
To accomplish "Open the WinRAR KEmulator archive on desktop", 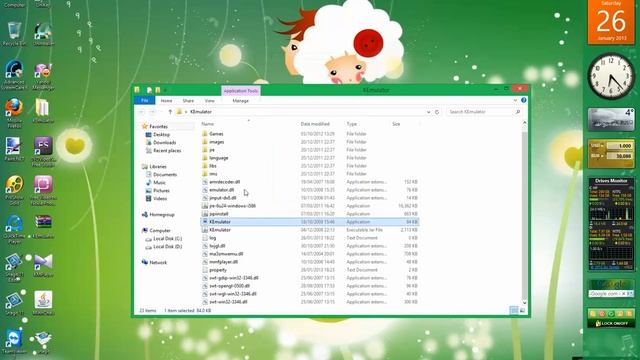I will click(43, 227).
